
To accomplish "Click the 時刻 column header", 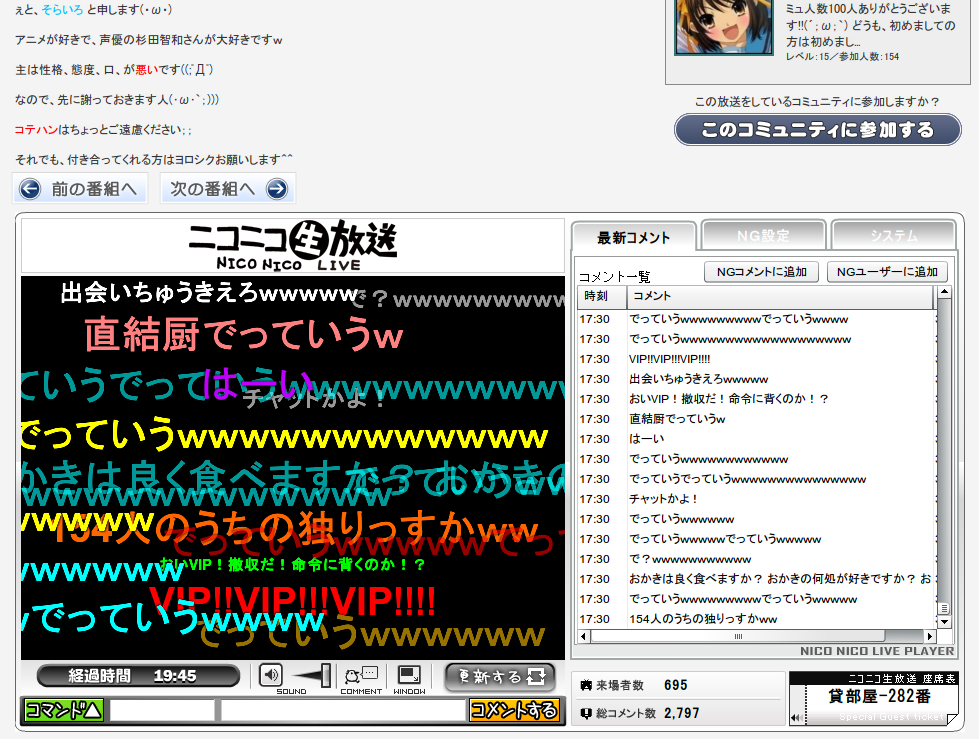I will click(x=602, y=296).
